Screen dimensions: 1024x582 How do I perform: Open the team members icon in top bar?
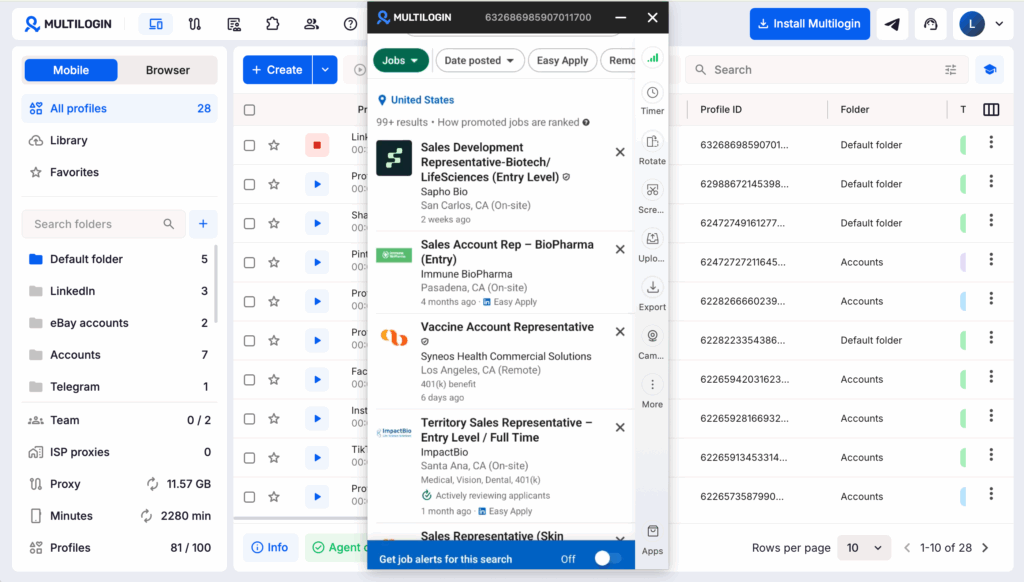click(x=312, y=24)
